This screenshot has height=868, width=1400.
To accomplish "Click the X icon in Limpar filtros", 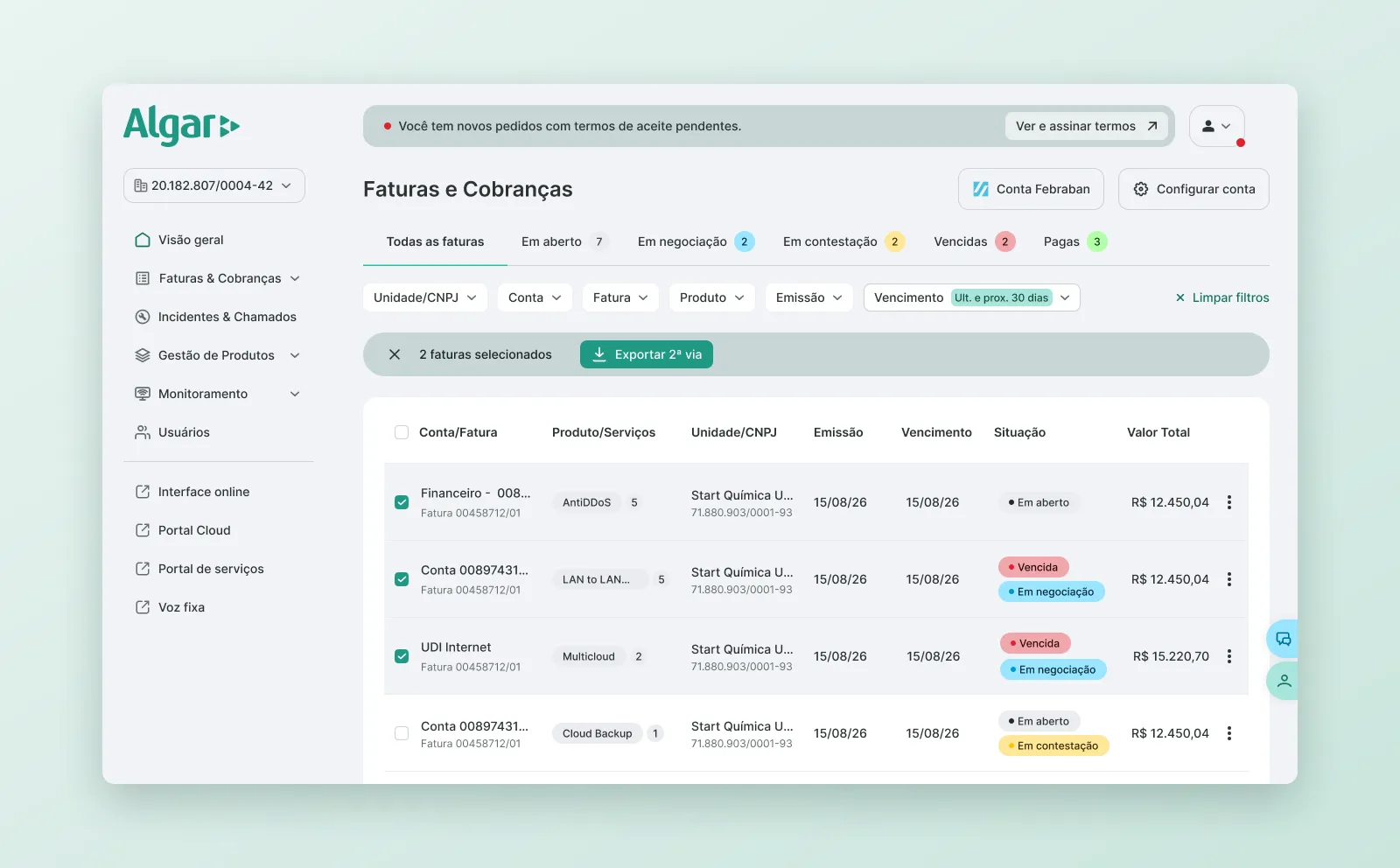I will [1180, 297].
